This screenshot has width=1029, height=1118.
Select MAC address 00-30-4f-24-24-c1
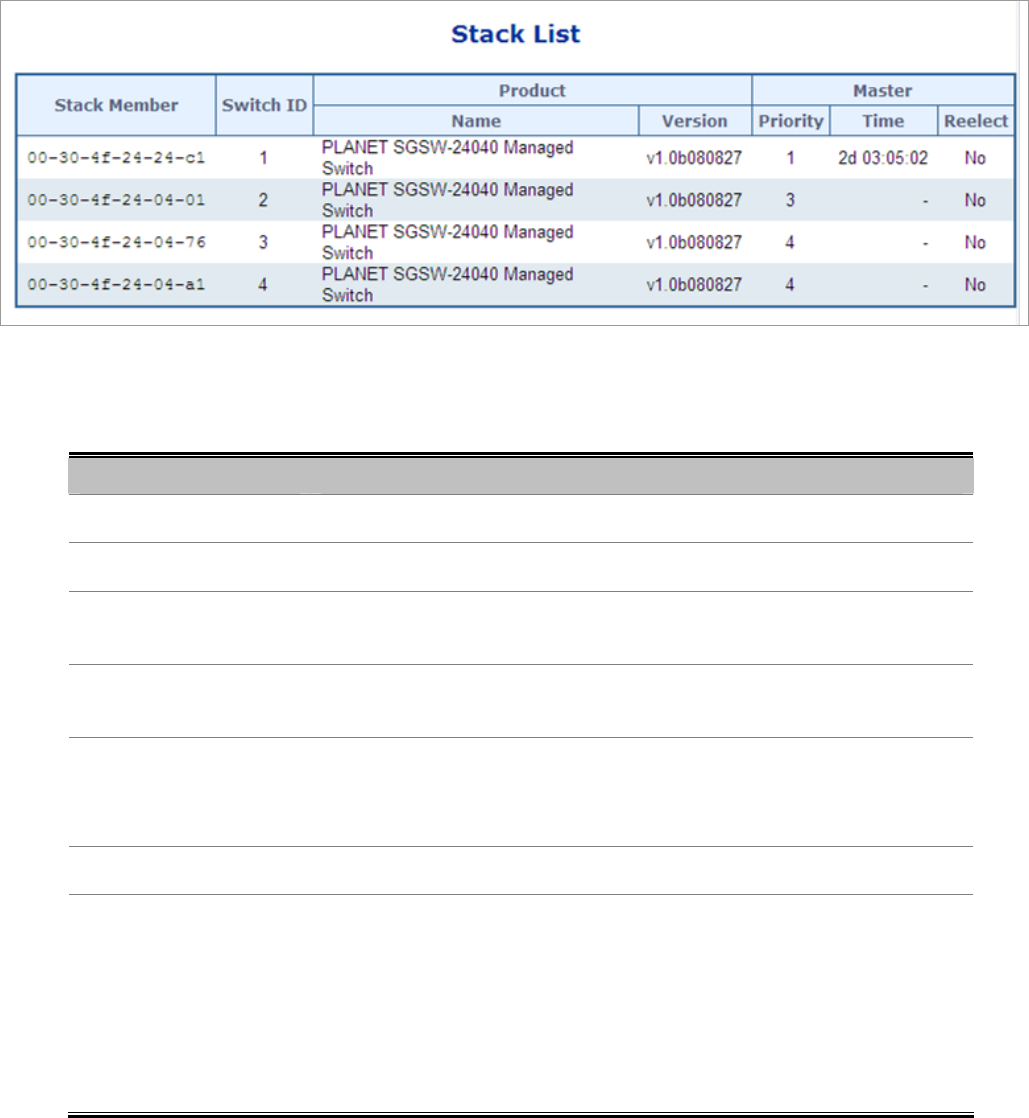coord(116,158)
